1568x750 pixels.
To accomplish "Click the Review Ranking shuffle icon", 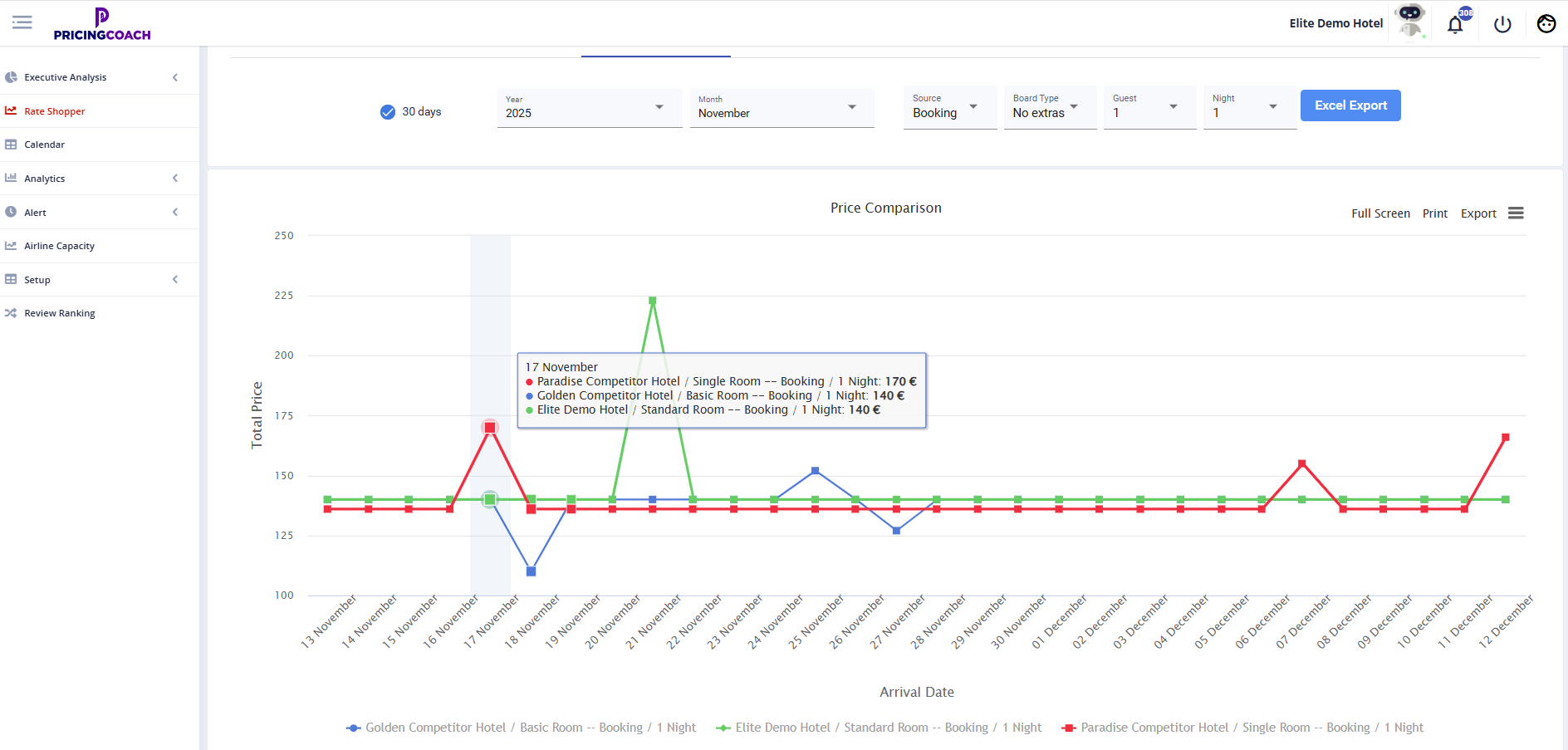I will click(11, 313).
